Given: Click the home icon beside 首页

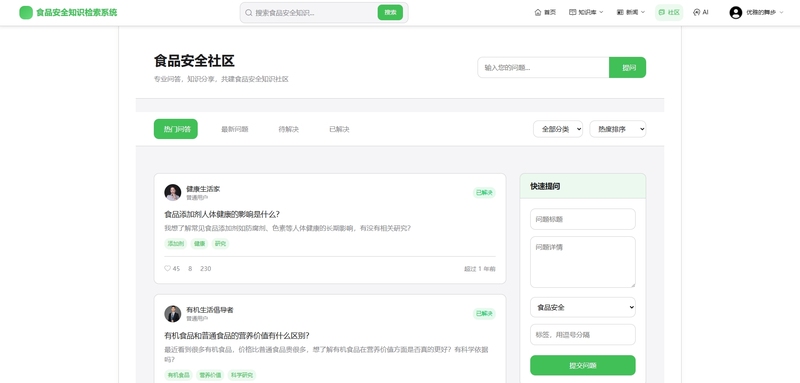Looking at the screenshot, I should [x=538, y=12].
